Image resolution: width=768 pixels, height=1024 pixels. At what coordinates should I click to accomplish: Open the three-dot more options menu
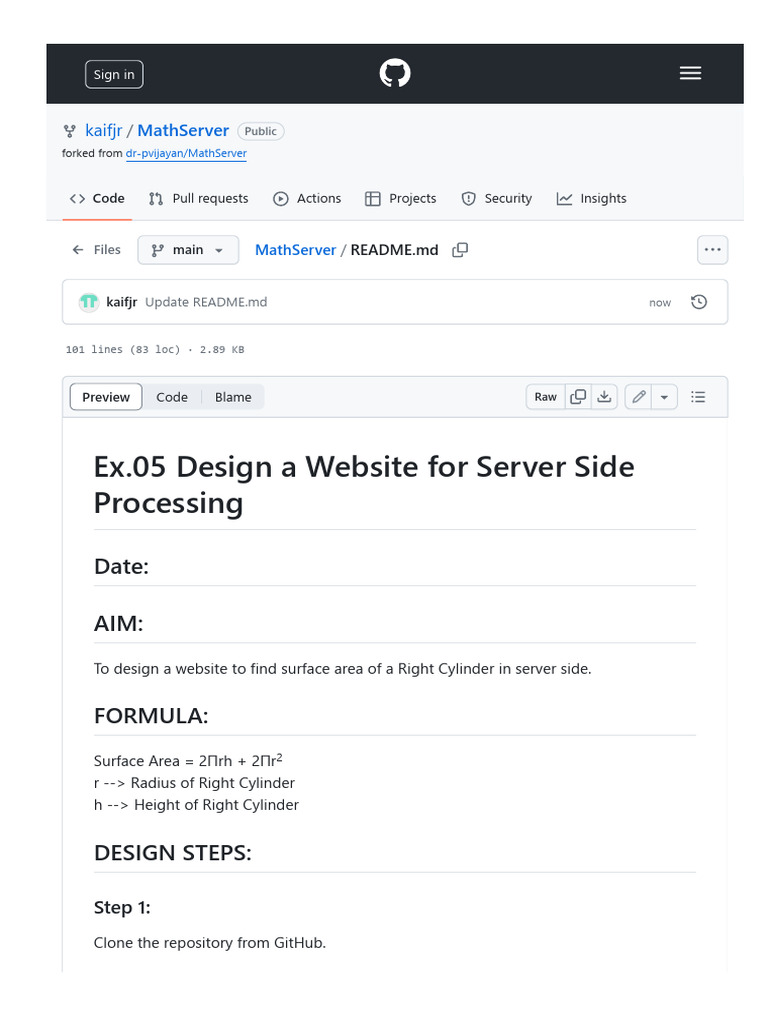pos(712,250)
